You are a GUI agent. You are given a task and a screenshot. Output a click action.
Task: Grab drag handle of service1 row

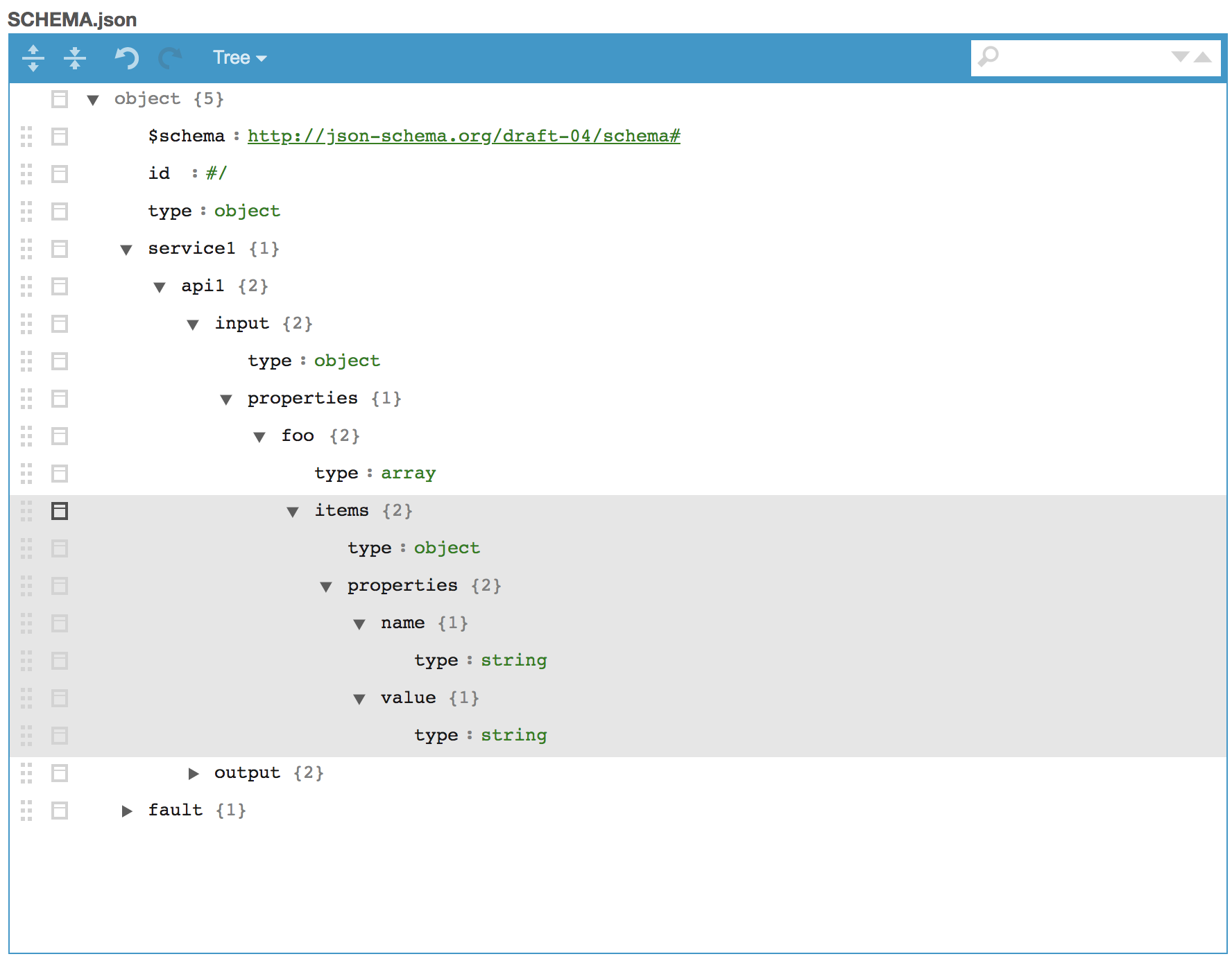click(26, 249)
